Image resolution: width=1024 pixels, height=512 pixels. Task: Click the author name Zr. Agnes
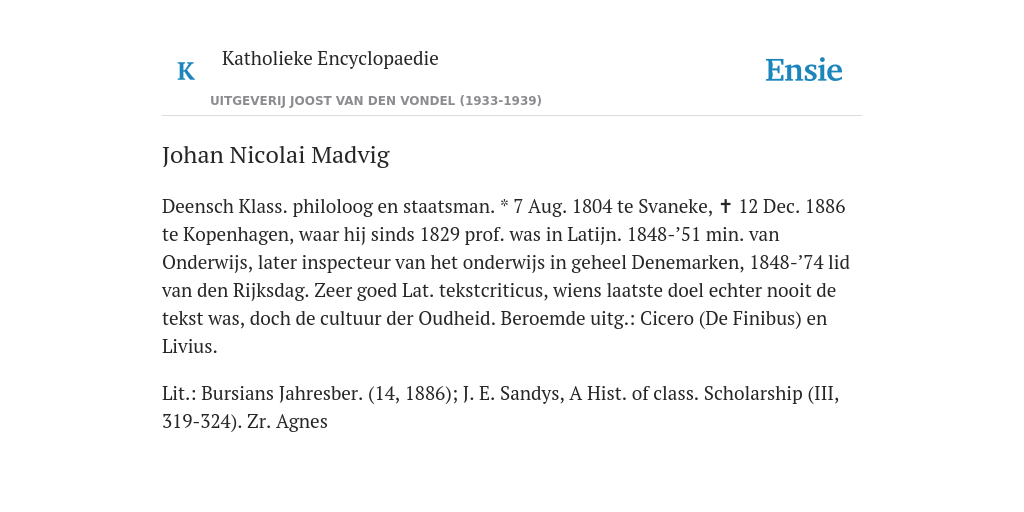tap(287, 422)
